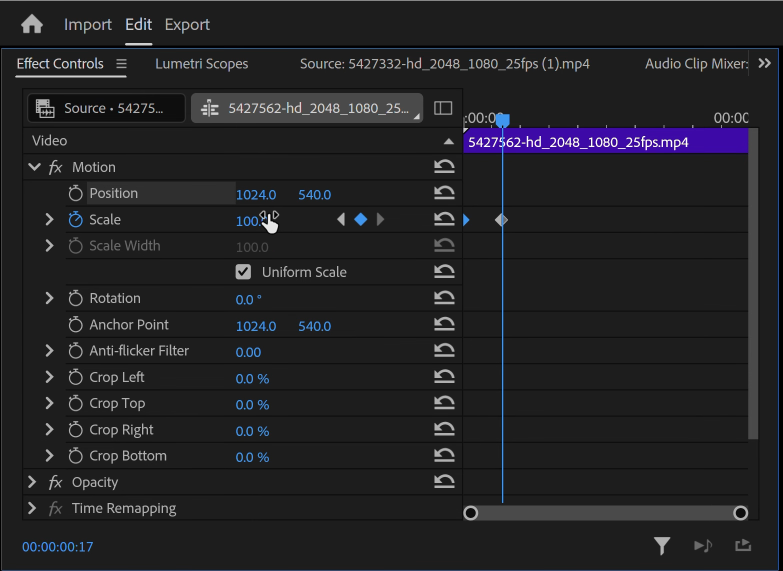Screen dimensions: 783x571
Task: Expand the Scale property
Action: [49, 219]
